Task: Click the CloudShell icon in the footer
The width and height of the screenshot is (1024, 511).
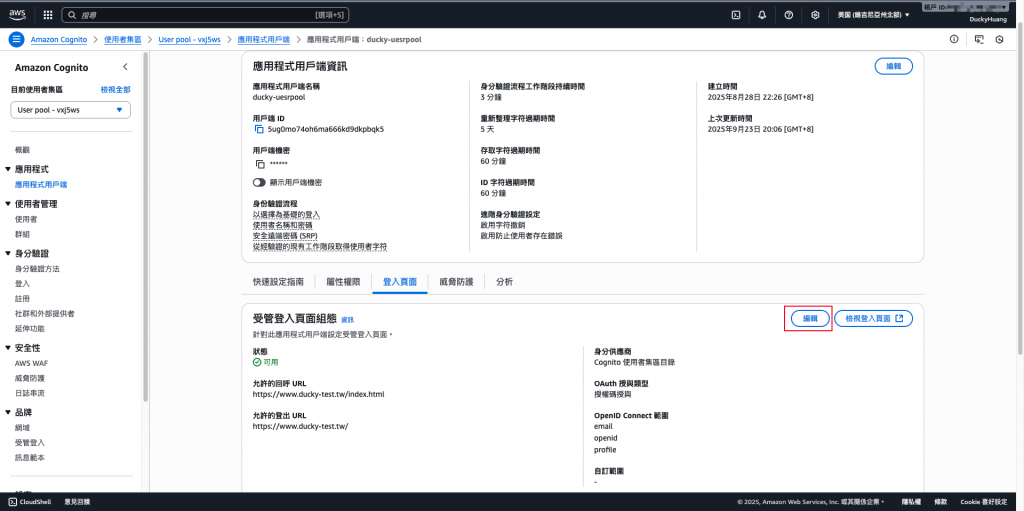Action: tap(12, 502)
